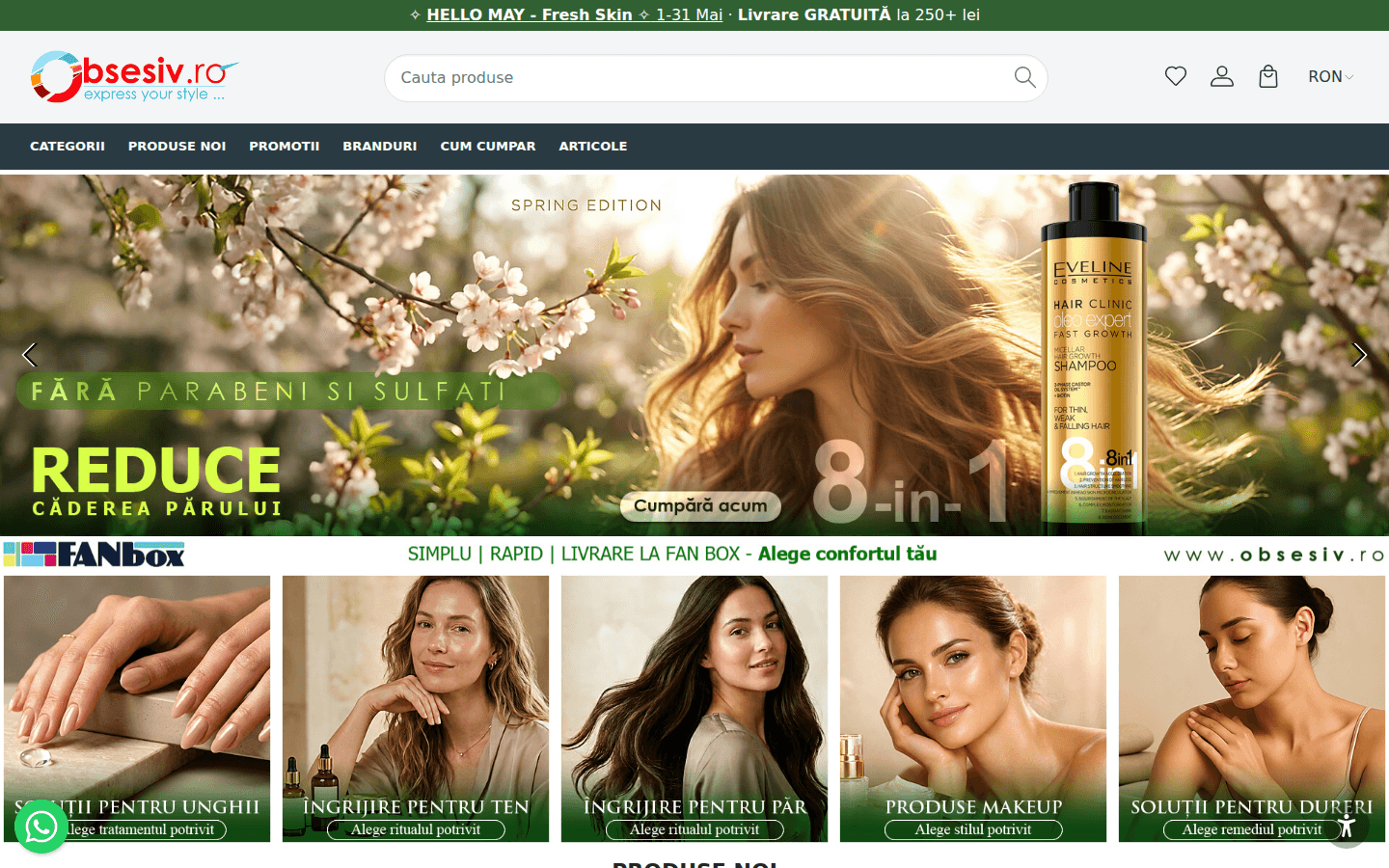Expand the RON currency dropdown

pos(1331,76)
